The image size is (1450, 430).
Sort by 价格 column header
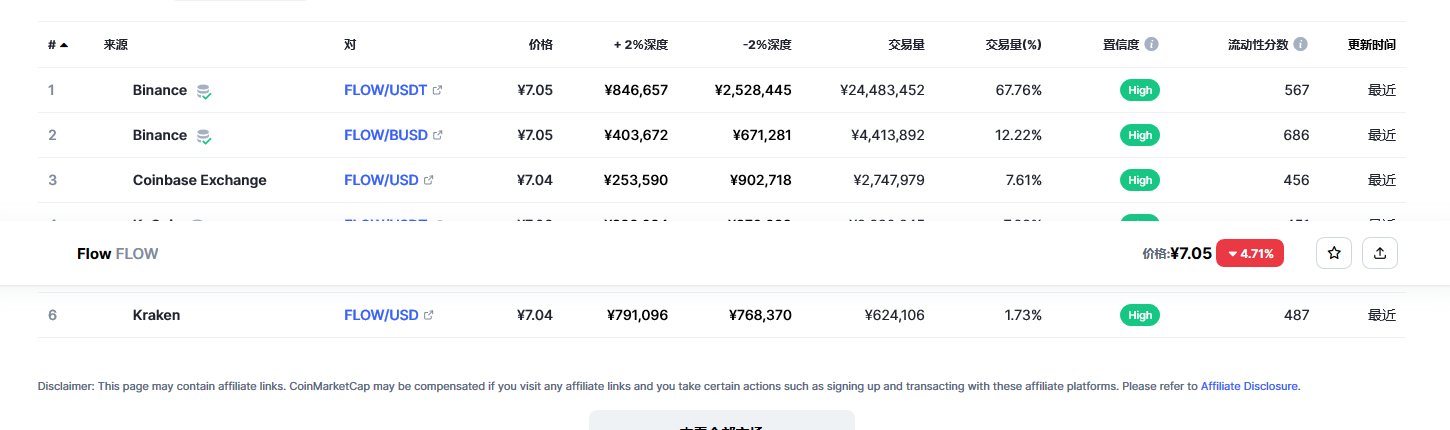(x=541, y=45)
